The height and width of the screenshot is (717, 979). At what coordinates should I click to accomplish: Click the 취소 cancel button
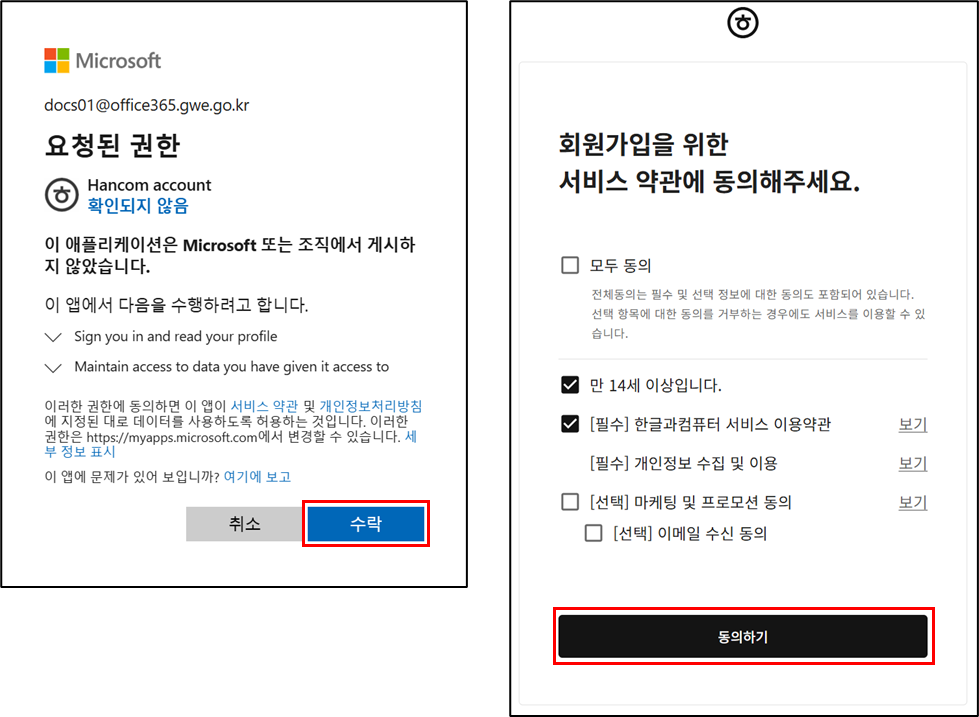point(244,523)
